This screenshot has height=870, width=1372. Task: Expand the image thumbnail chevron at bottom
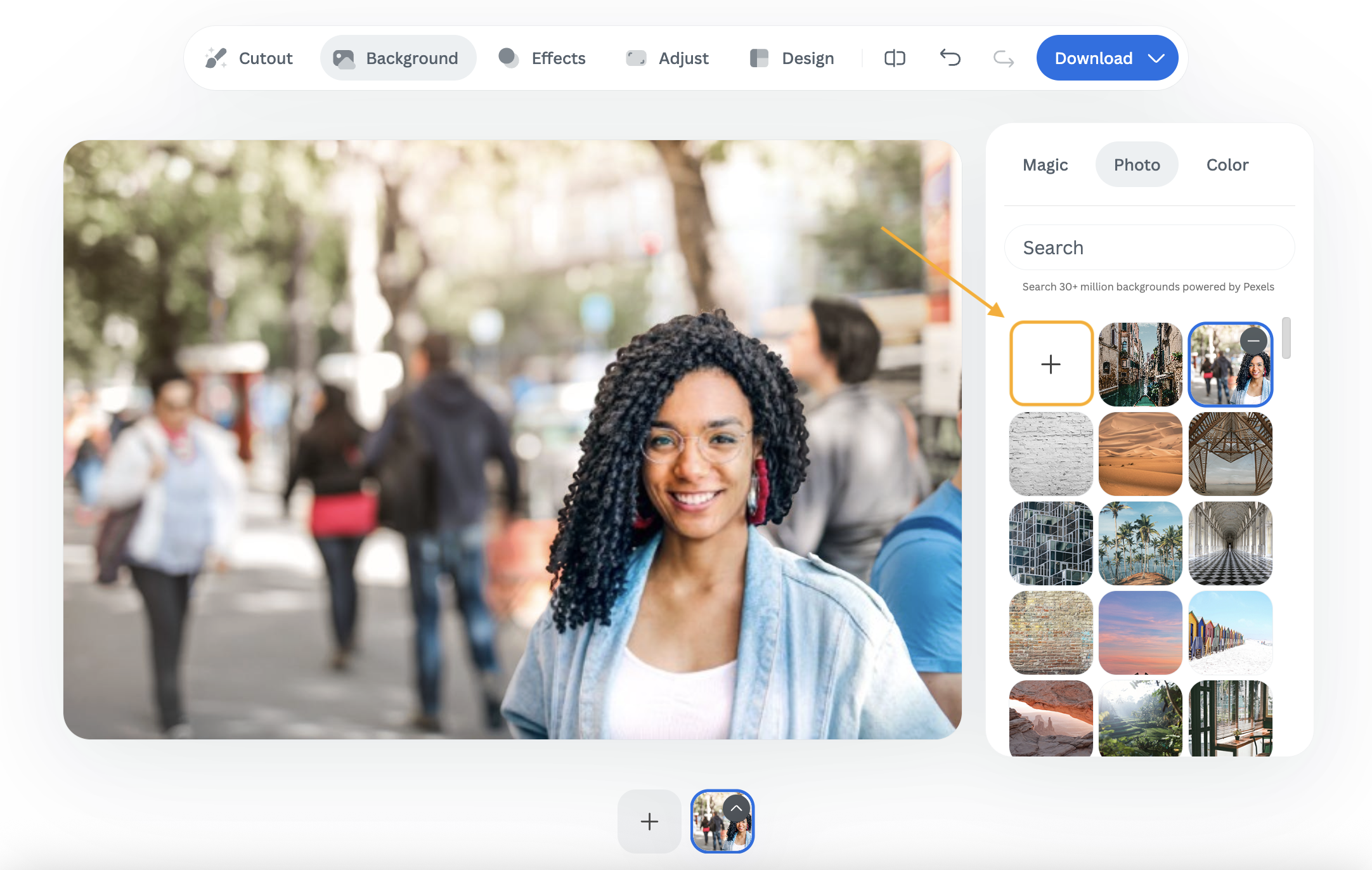(x=736, y=808)
